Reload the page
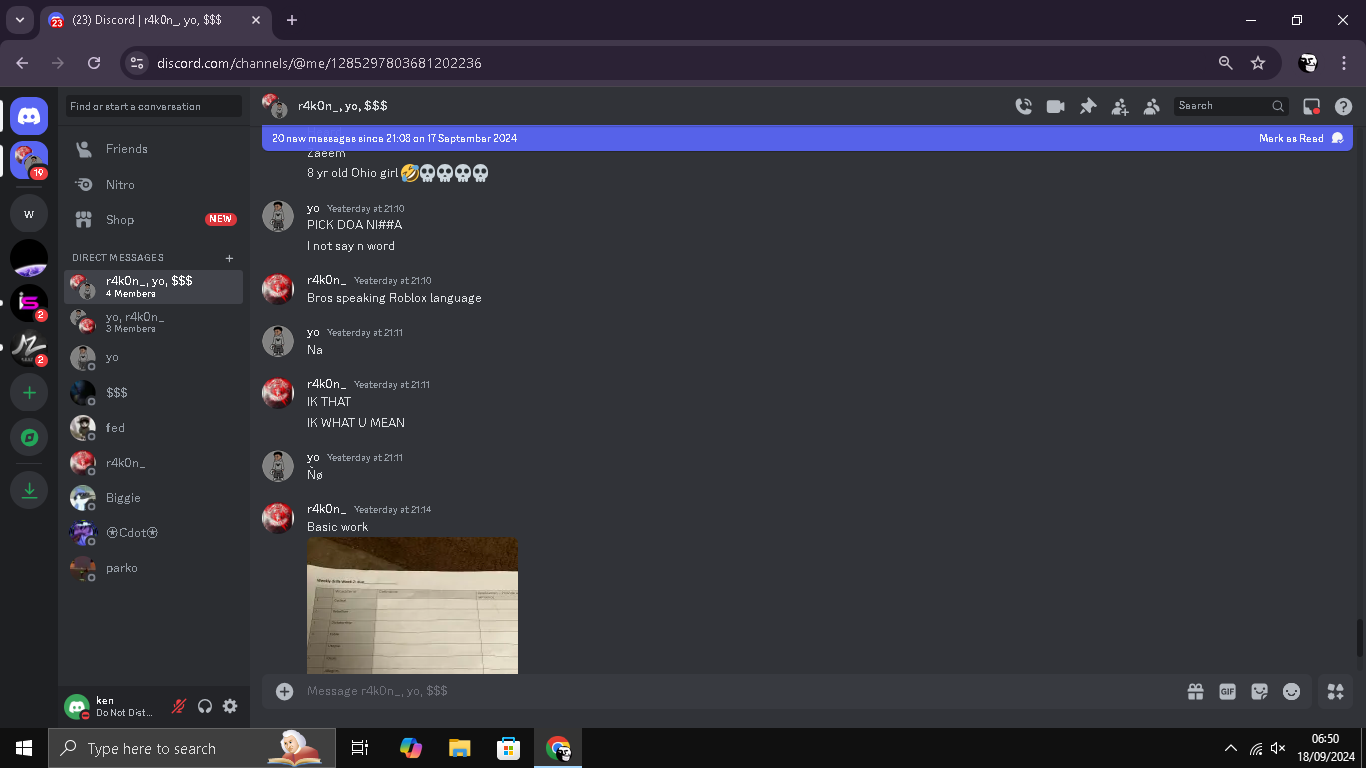Screen dimensions: 1366x768 click(94, 63)
